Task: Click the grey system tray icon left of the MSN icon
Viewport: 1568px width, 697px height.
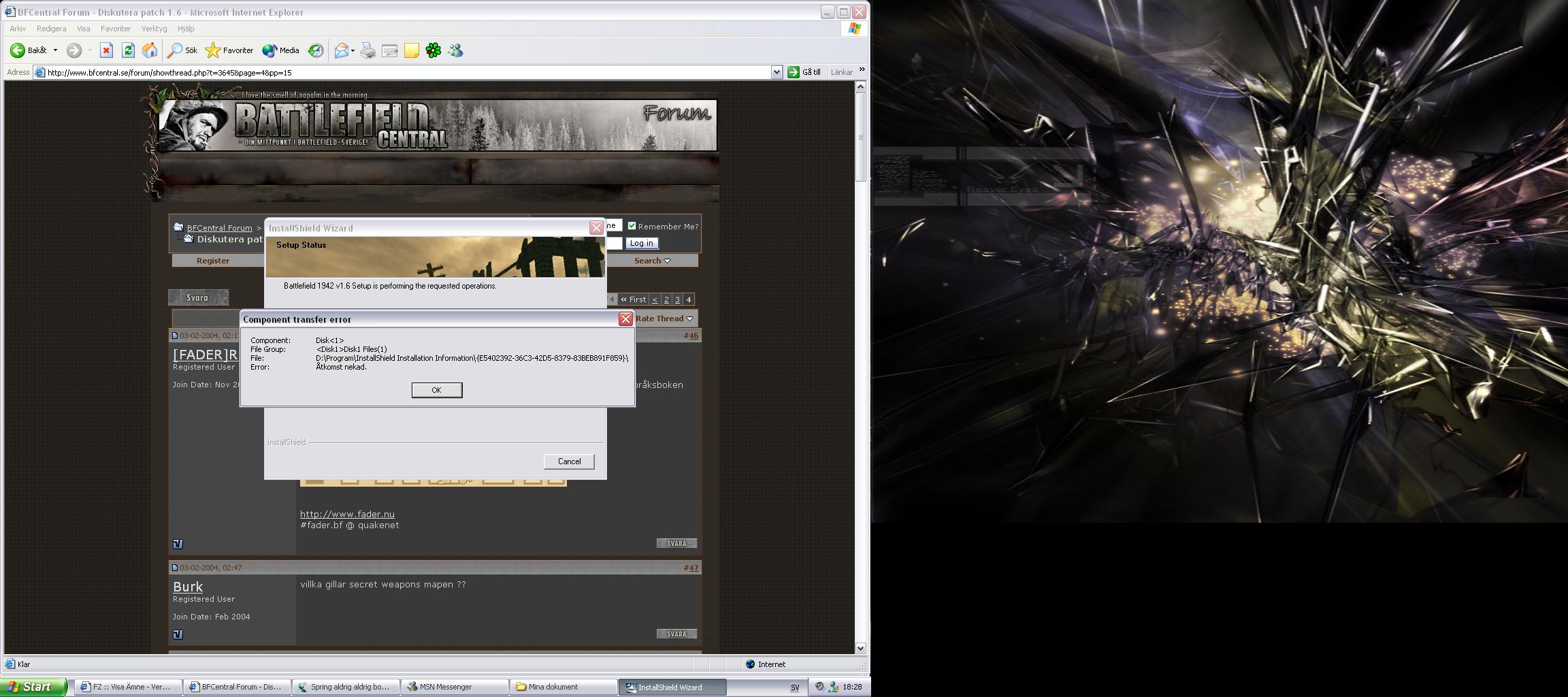Action: click(820, 687)
